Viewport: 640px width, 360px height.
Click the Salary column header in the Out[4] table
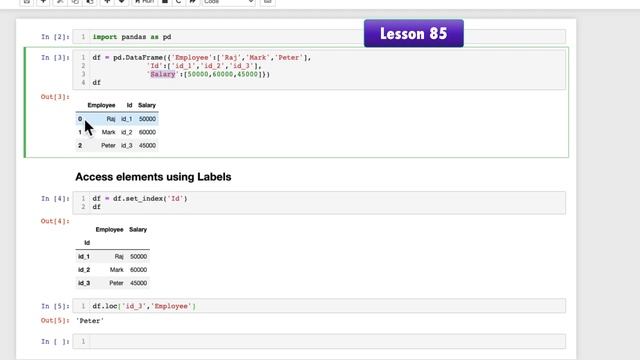click(x=138, y=229)
